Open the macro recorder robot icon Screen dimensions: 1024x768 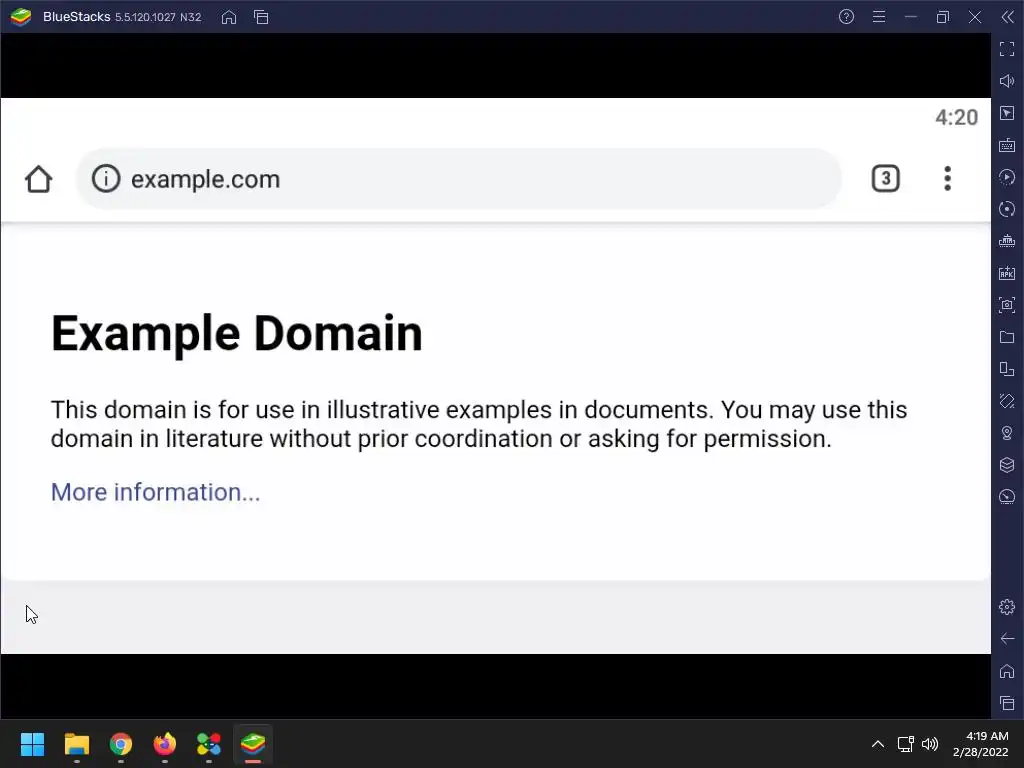(1007, 241)
